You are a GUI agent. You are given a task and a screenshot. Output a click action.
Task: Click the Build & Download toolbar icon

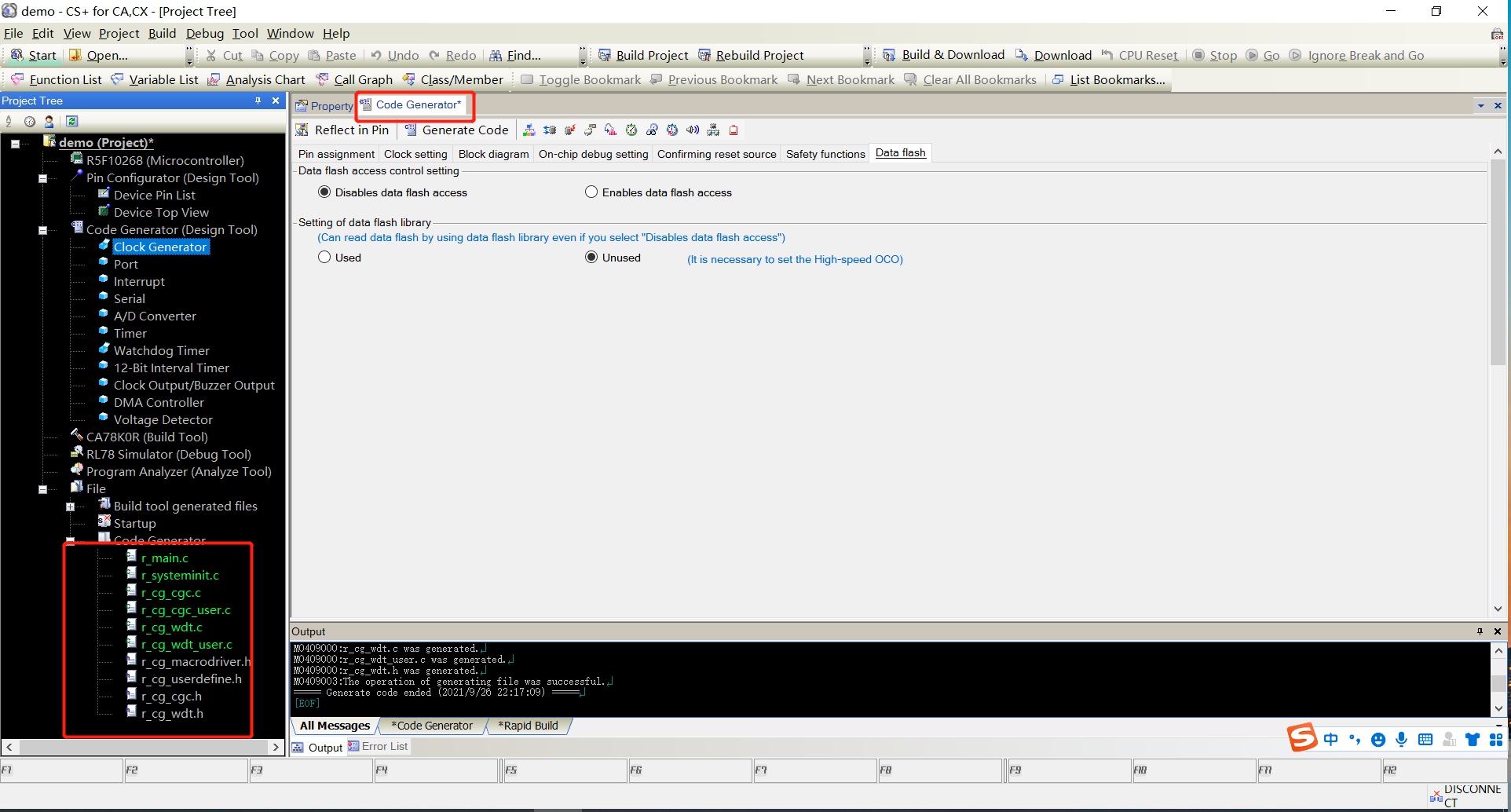(x=889, y=55)
